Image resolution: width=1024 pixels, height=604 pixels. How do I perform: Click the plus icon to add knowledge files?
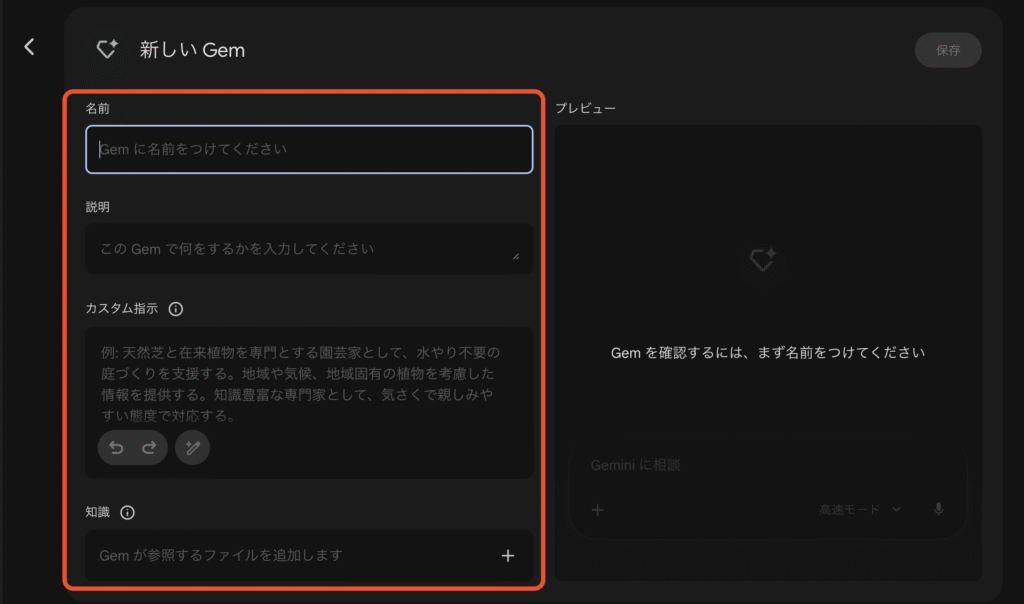508,556
